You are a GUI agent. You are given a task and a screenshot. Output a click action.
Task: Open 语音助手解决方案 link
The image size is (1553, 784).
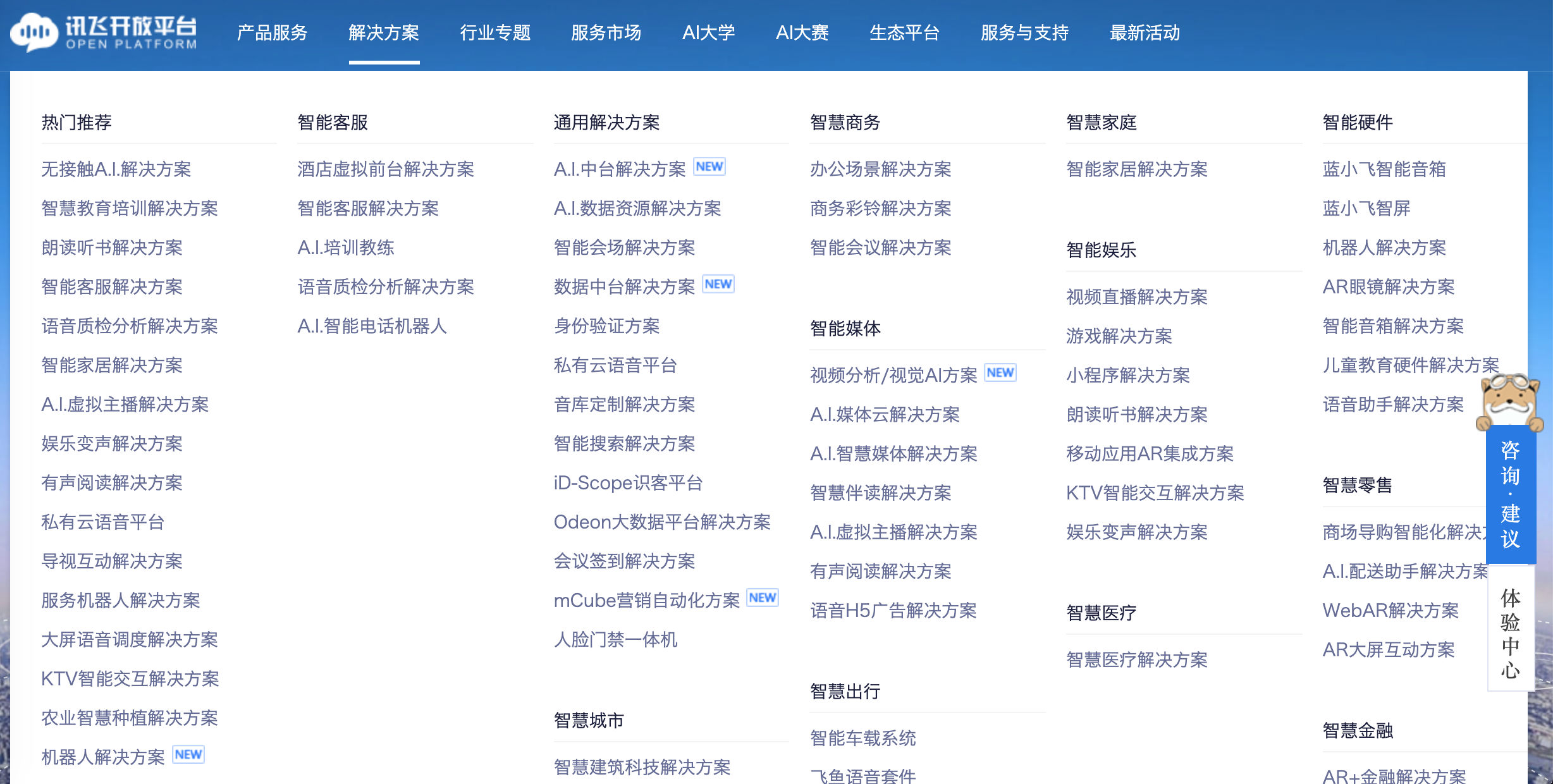[x=1394, y=405]
